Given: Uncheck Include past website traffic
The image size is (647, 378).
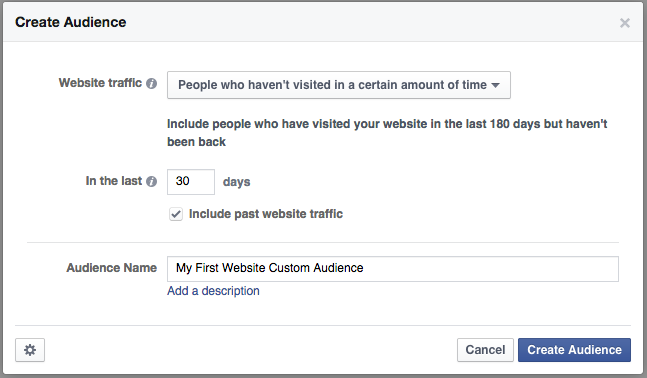Looking at the screenshot, I should [x=176, y=214].
